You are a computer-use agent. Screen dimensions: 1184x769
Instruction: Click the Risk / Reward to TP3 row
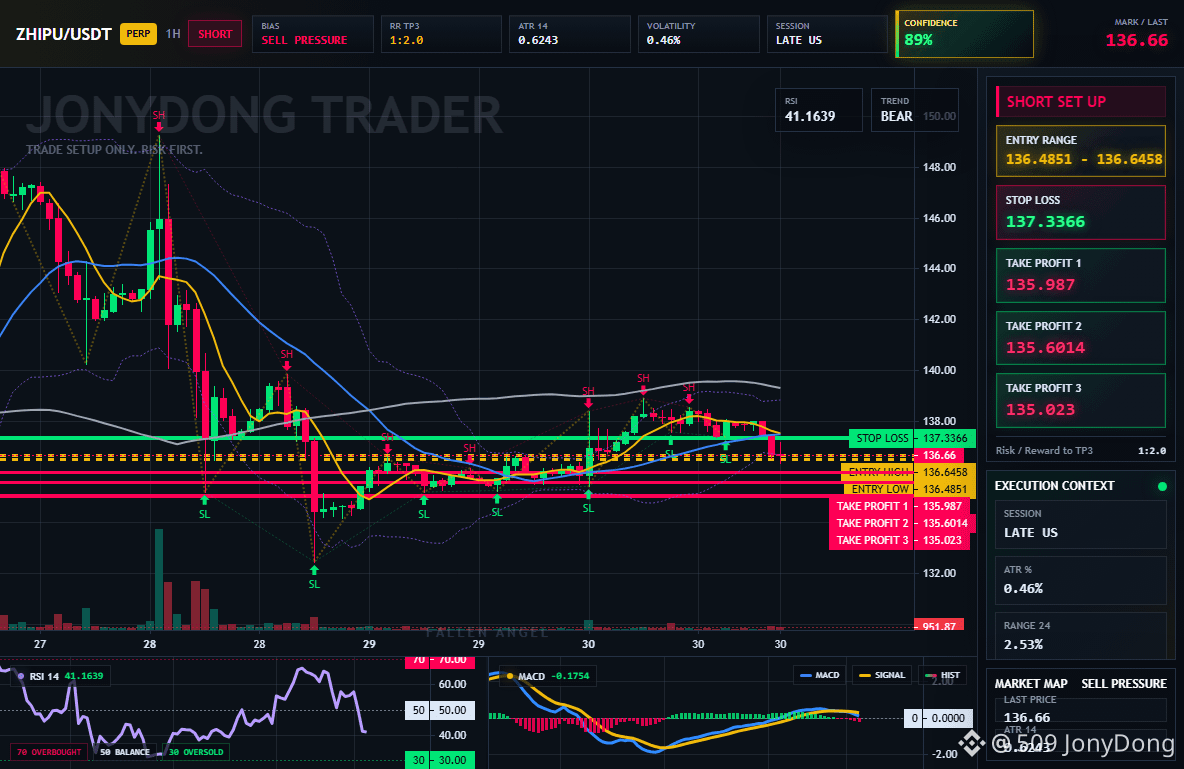[x=1081, y=450]
